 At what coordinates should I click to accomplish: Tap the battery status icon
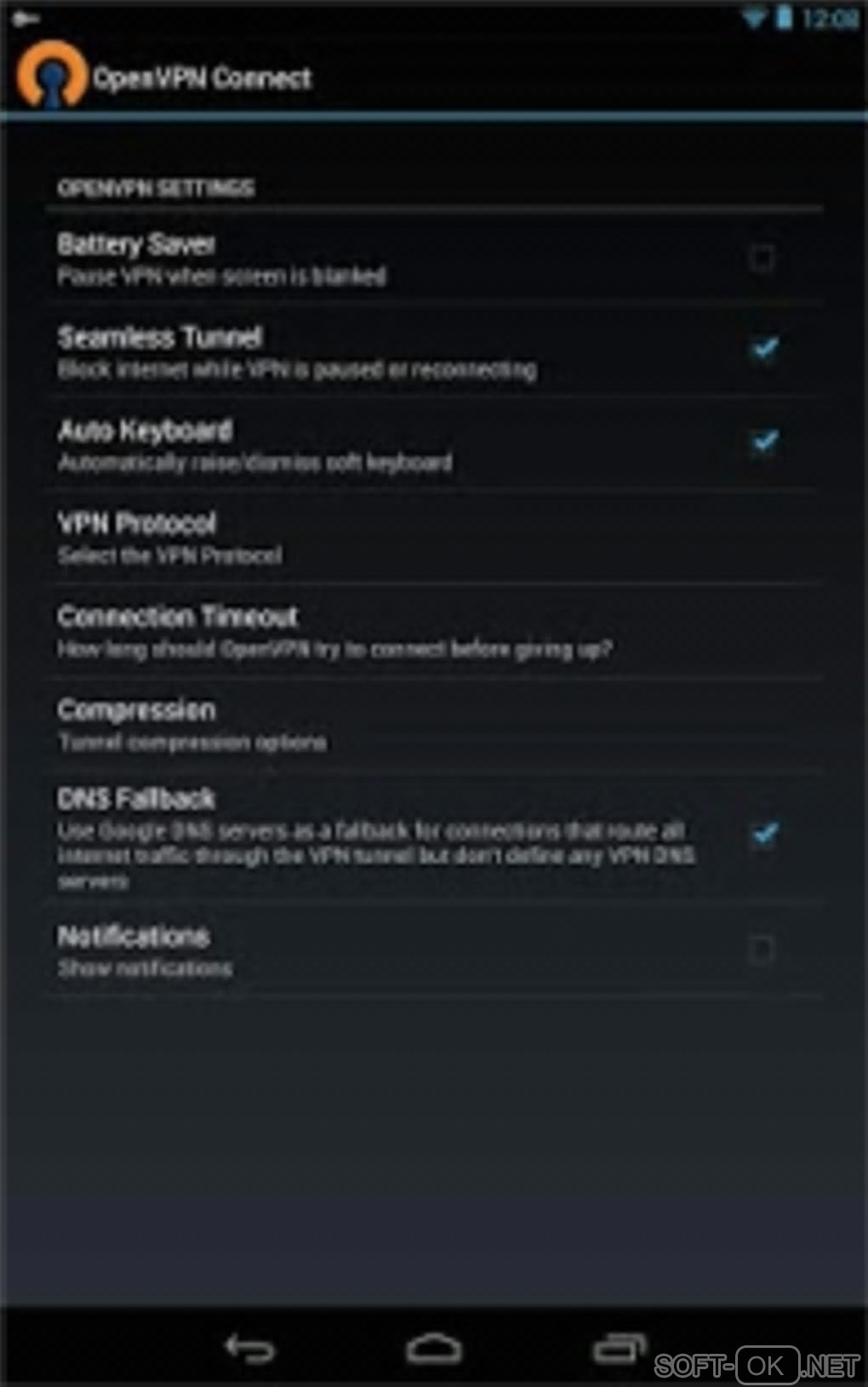[784, 17]
